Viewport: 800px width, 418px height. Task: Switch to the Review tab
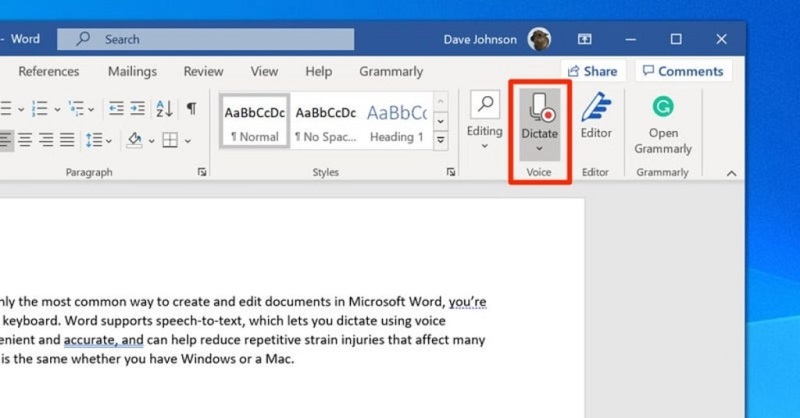point(203,71)
